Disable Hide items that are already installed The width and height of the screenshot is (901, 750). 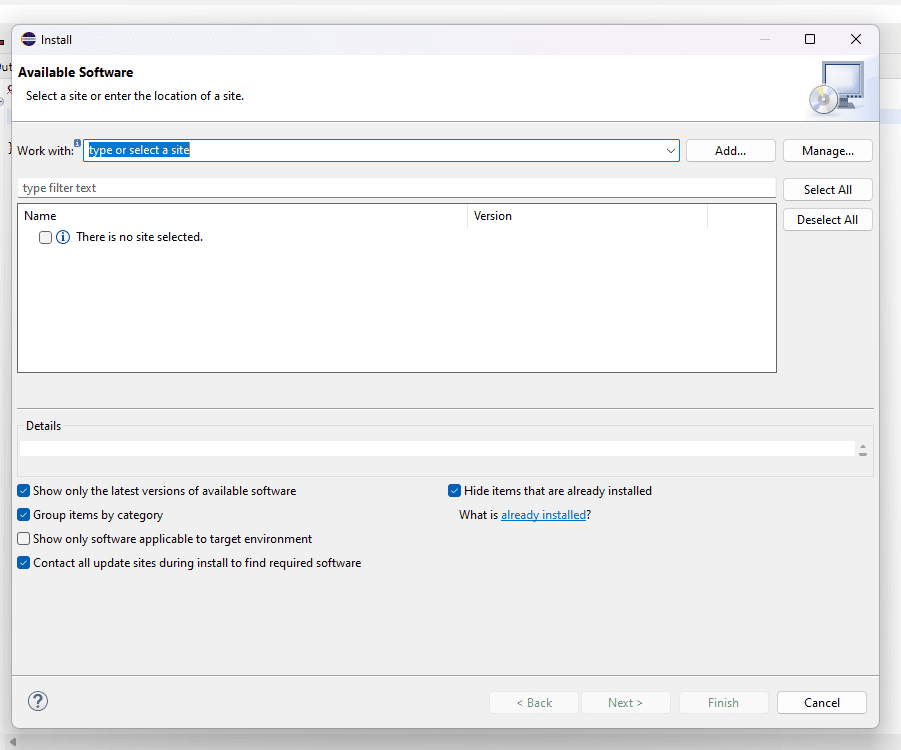click(454, 491)
